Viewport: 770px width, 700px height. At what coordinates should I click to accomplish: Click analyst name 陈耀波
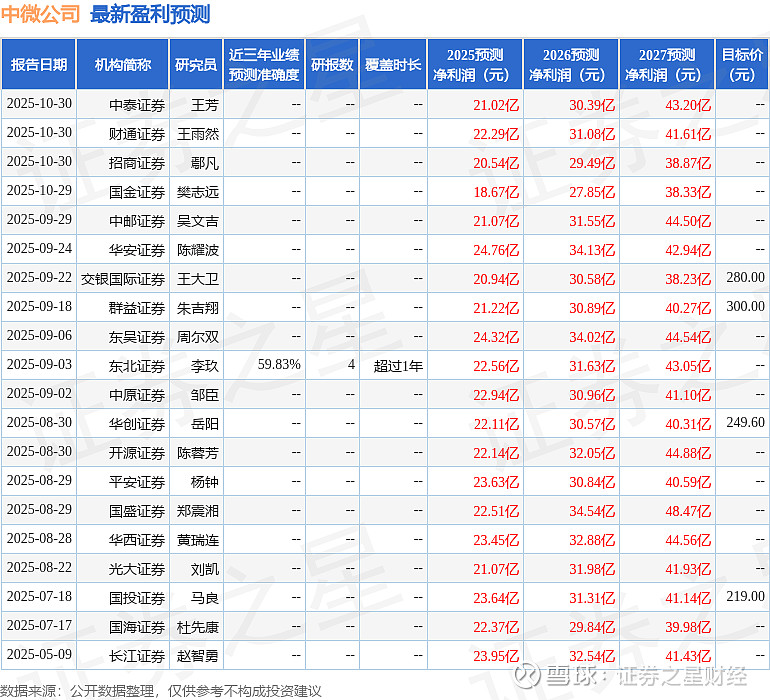[198, 250]
